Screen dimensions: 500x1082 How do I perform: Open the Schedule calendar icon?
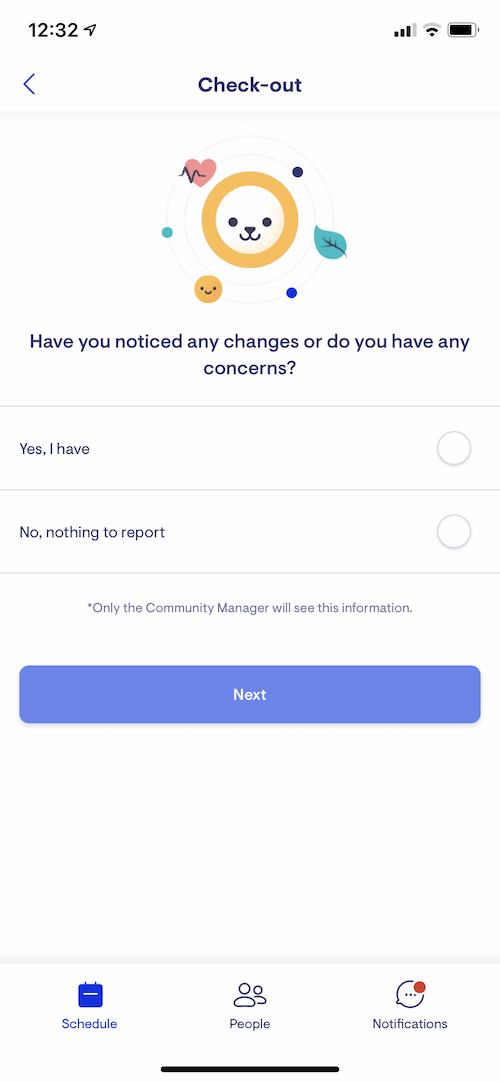90,995
